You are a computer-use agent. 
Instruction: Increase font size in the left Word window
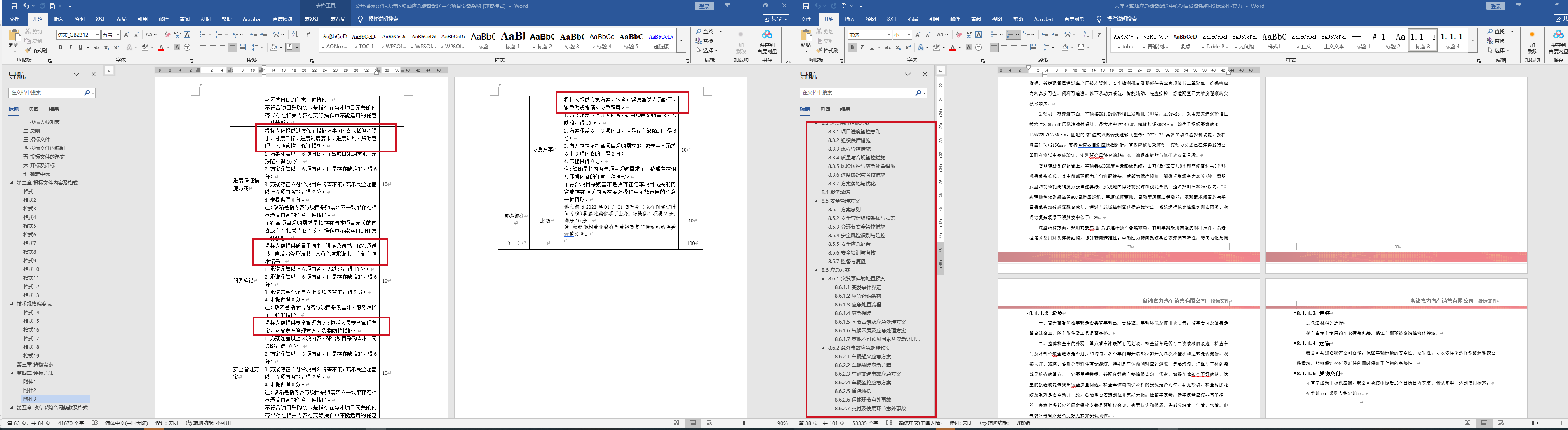tap(127, 35)
